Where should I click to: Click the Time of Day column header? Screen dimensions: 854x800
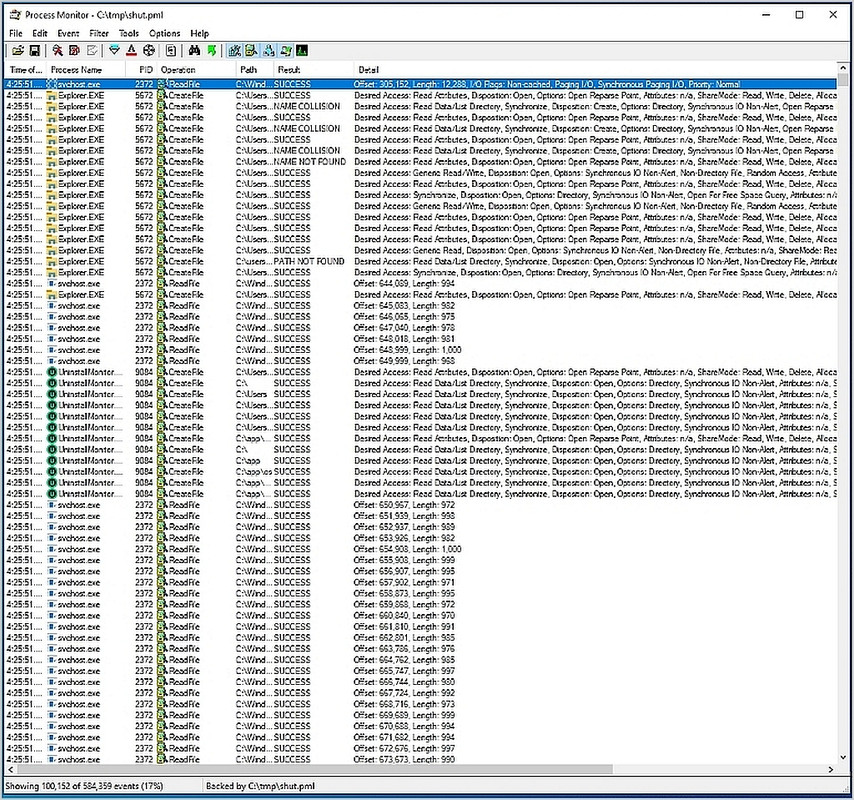click(25, 70)
